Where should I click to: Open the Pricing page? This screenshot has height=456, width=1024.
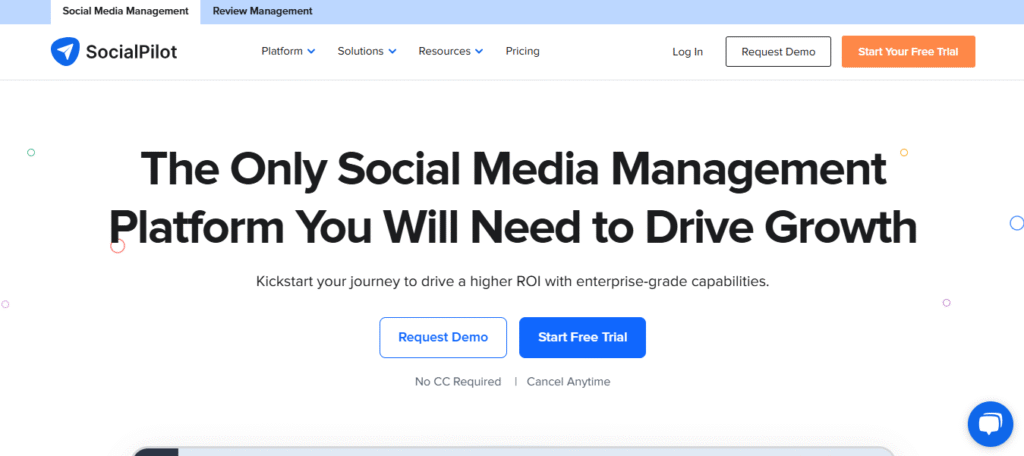click(522, 51)
